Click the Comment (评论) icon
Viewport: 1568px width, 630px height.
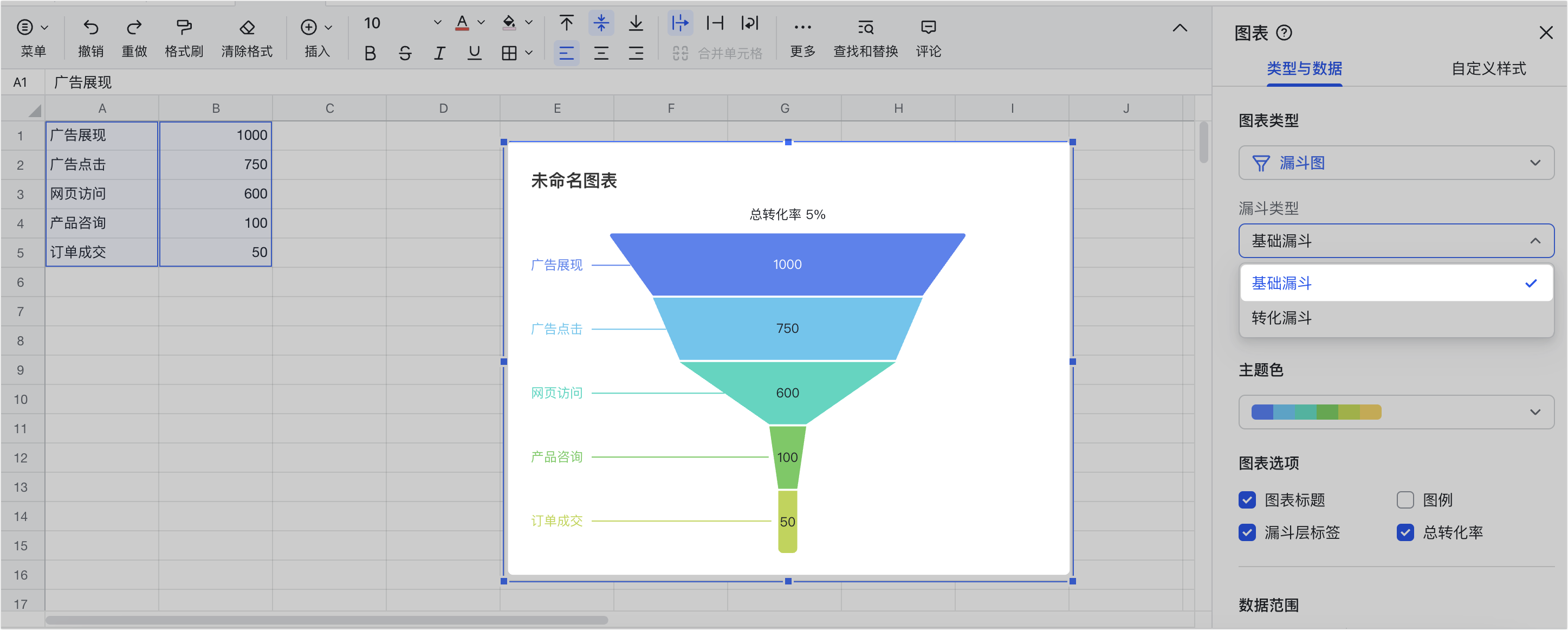pyautogui.click(x=928, y=28)
